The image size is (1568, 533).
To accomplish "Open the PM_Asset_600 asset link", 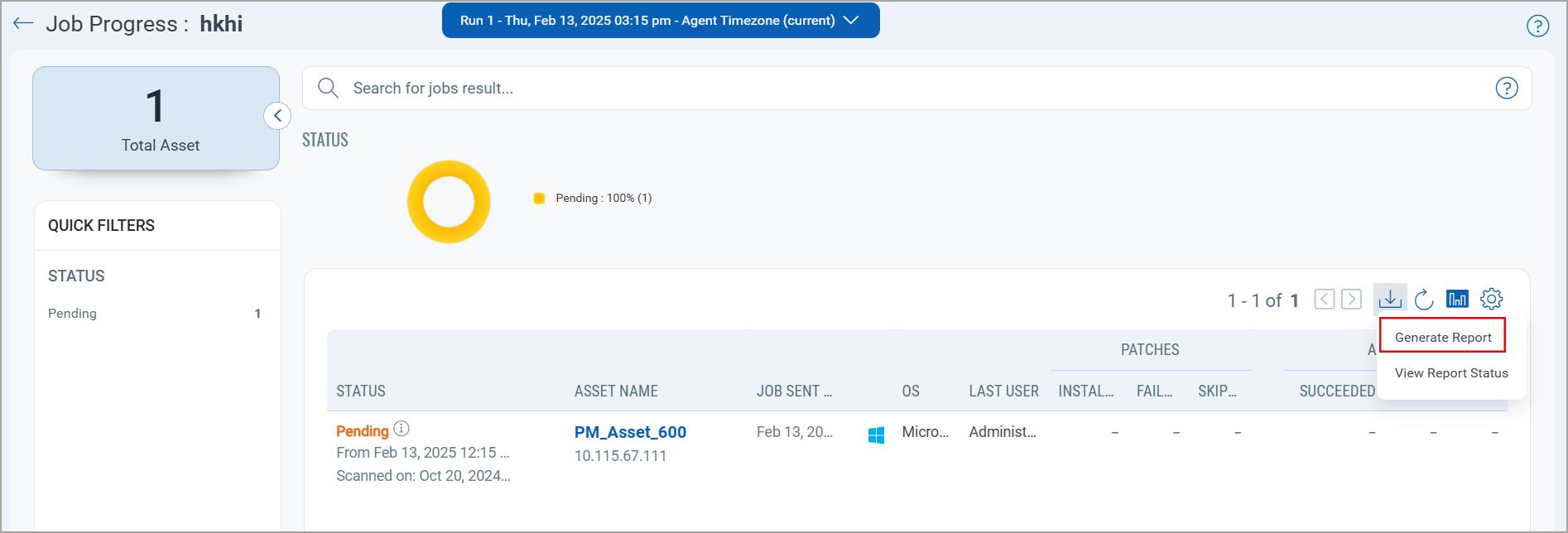I will pos(630,432).
